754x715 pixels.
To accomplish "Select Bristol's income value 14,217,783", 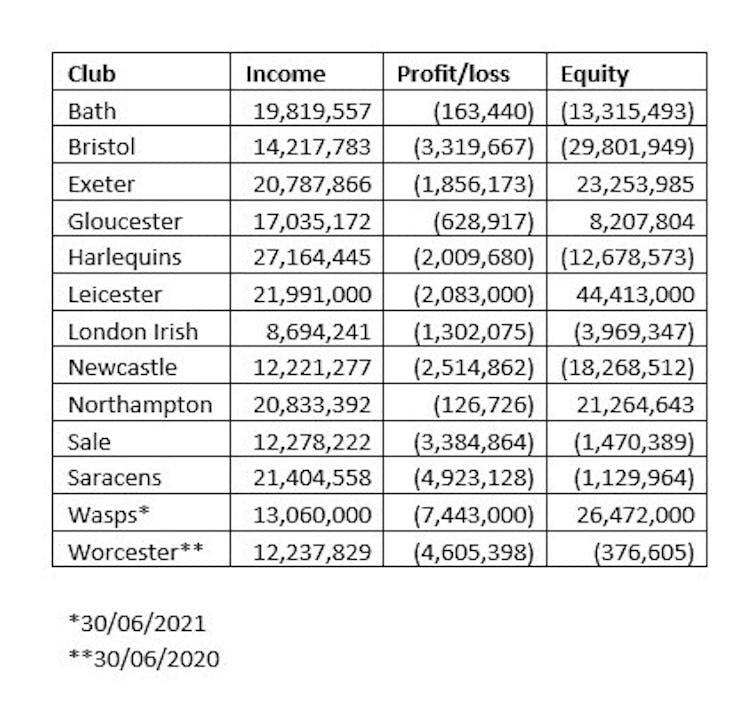I will click(x=313, y=147).
